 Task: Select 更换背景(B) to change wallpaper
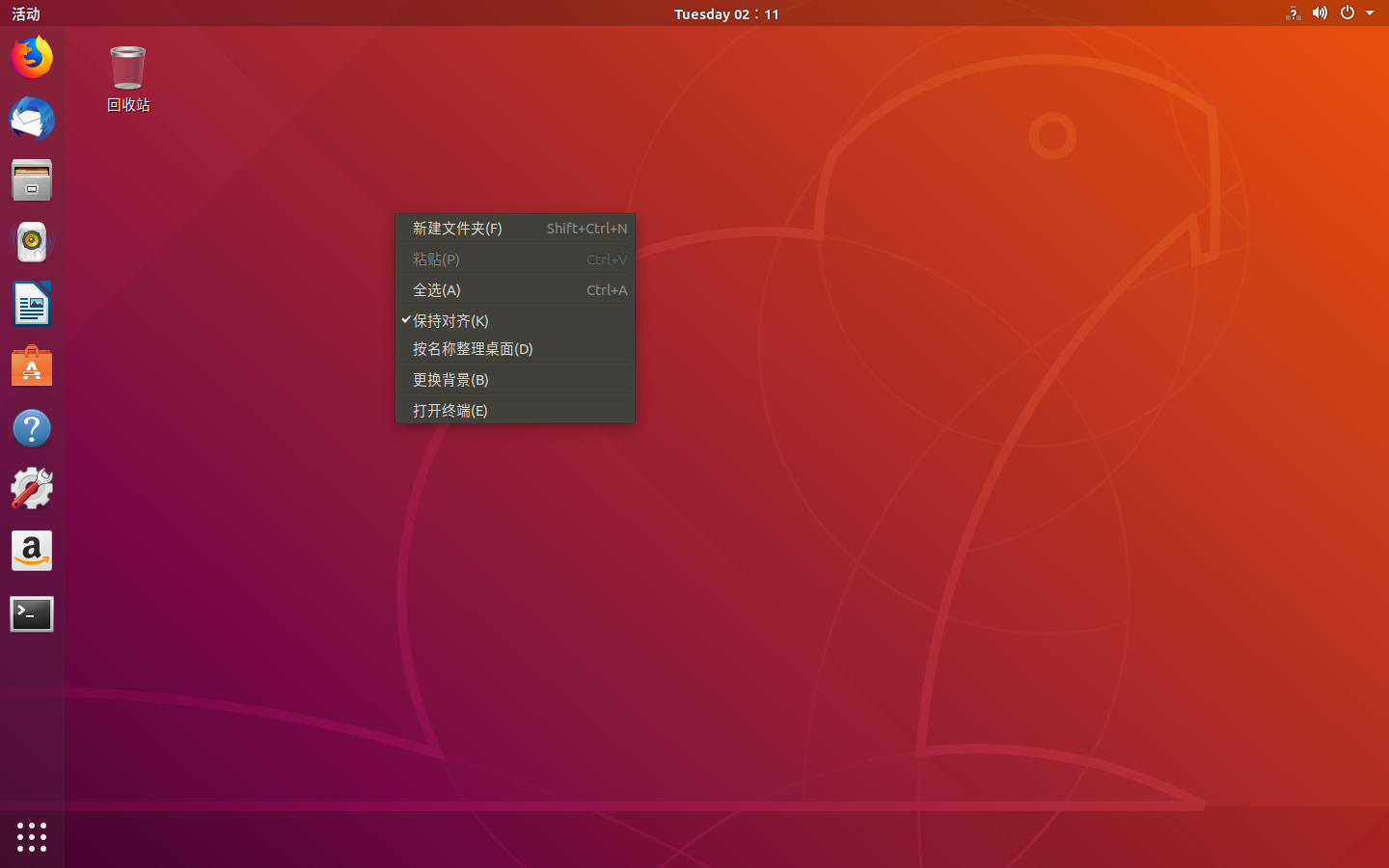(449, 379)
